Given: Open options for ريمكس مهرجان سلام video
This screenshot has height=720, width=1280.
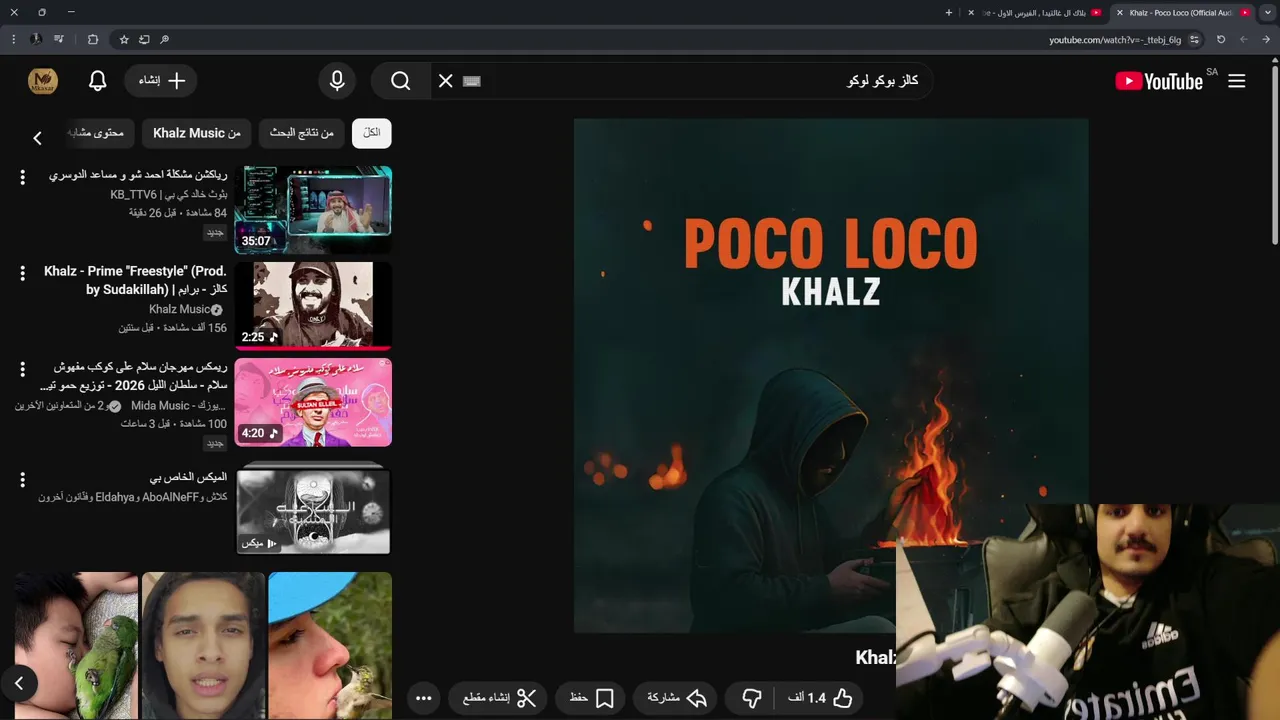Looking at the screenshot, I should click(x=22, y=369).
